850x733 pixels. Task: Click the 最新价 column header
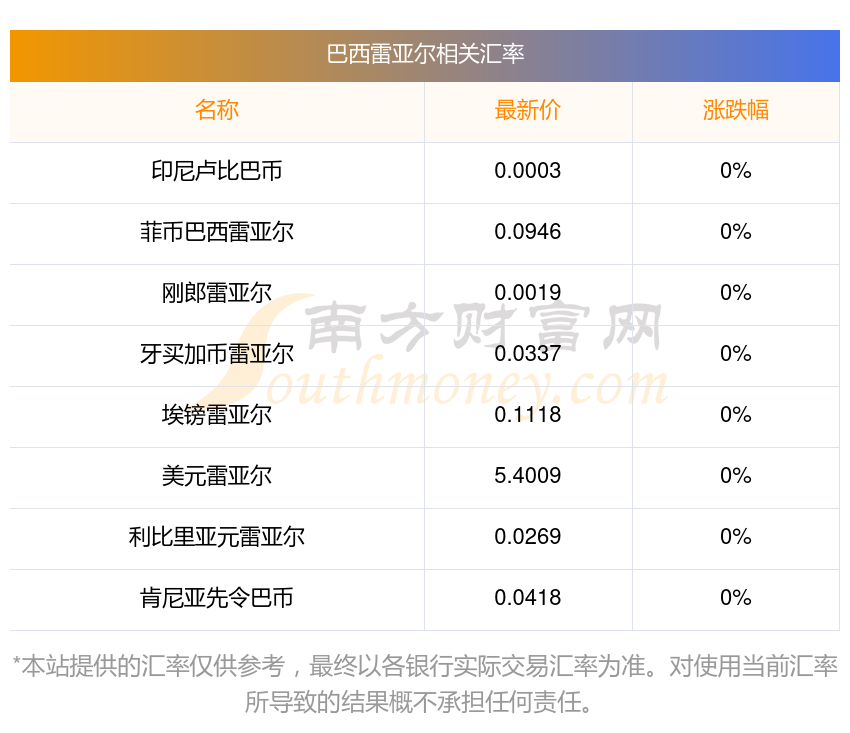click(x=527, y=110)
